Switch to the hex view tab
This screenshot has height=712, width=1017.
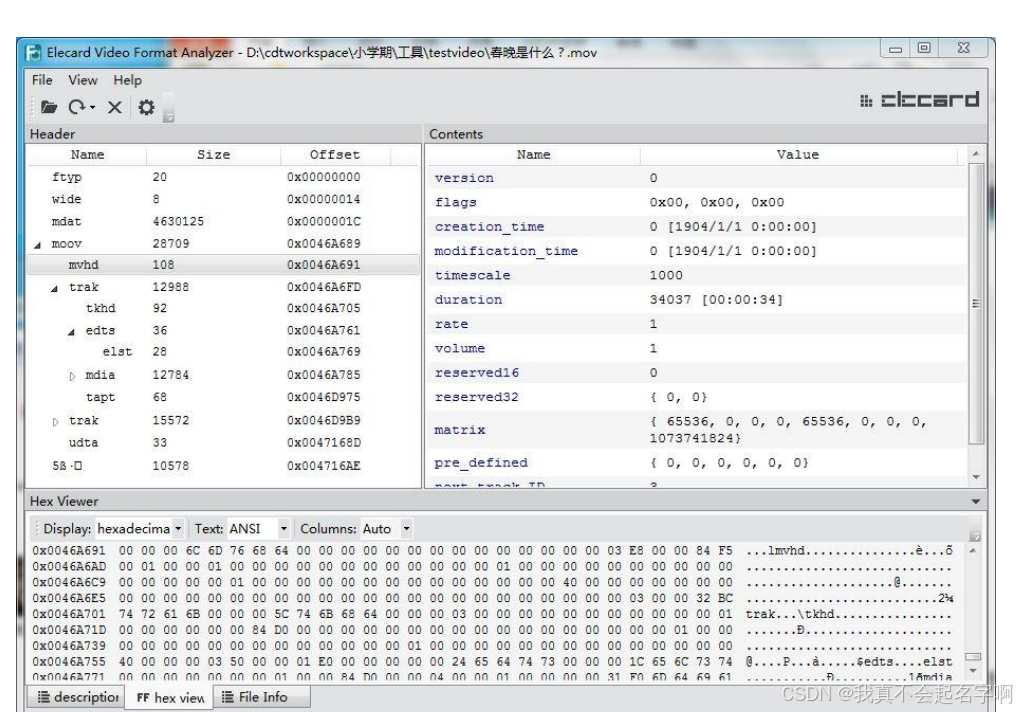tap(171, 698)
